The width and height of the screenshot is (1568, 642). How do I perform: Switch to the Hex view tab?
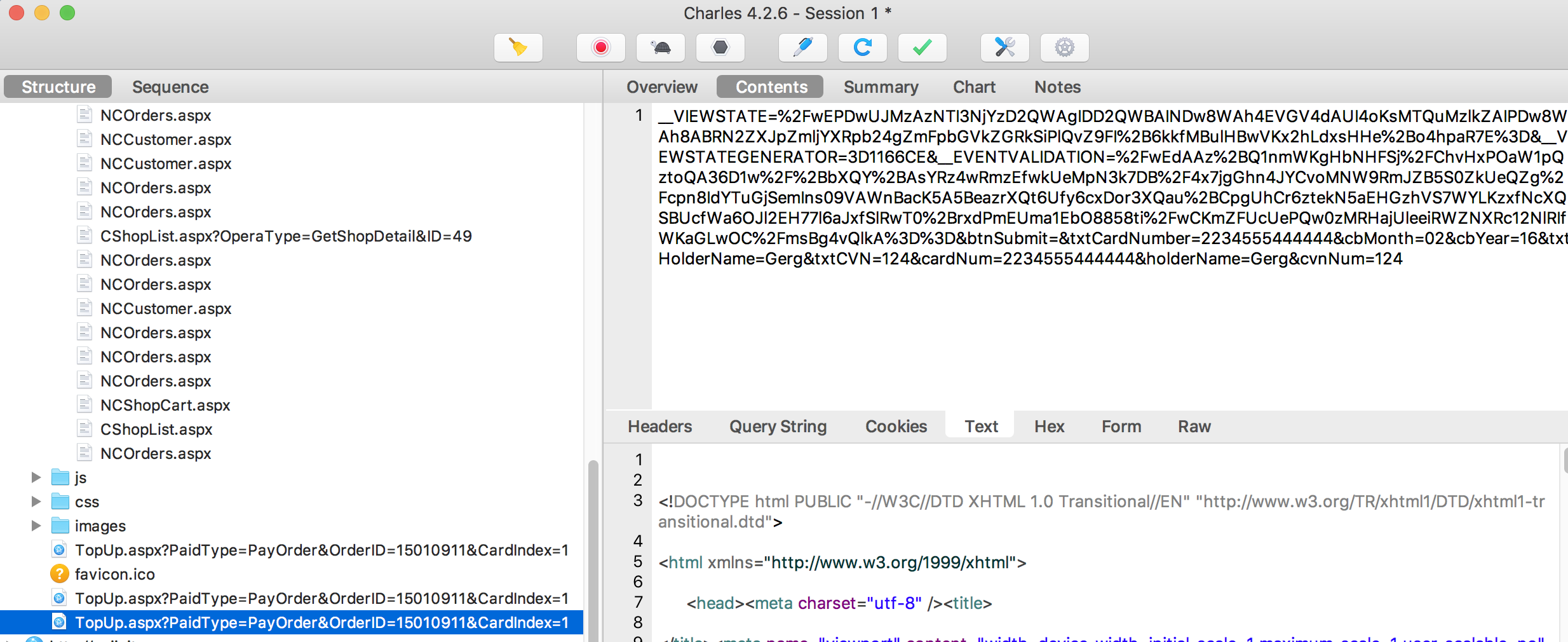[x=1049, y=427]
